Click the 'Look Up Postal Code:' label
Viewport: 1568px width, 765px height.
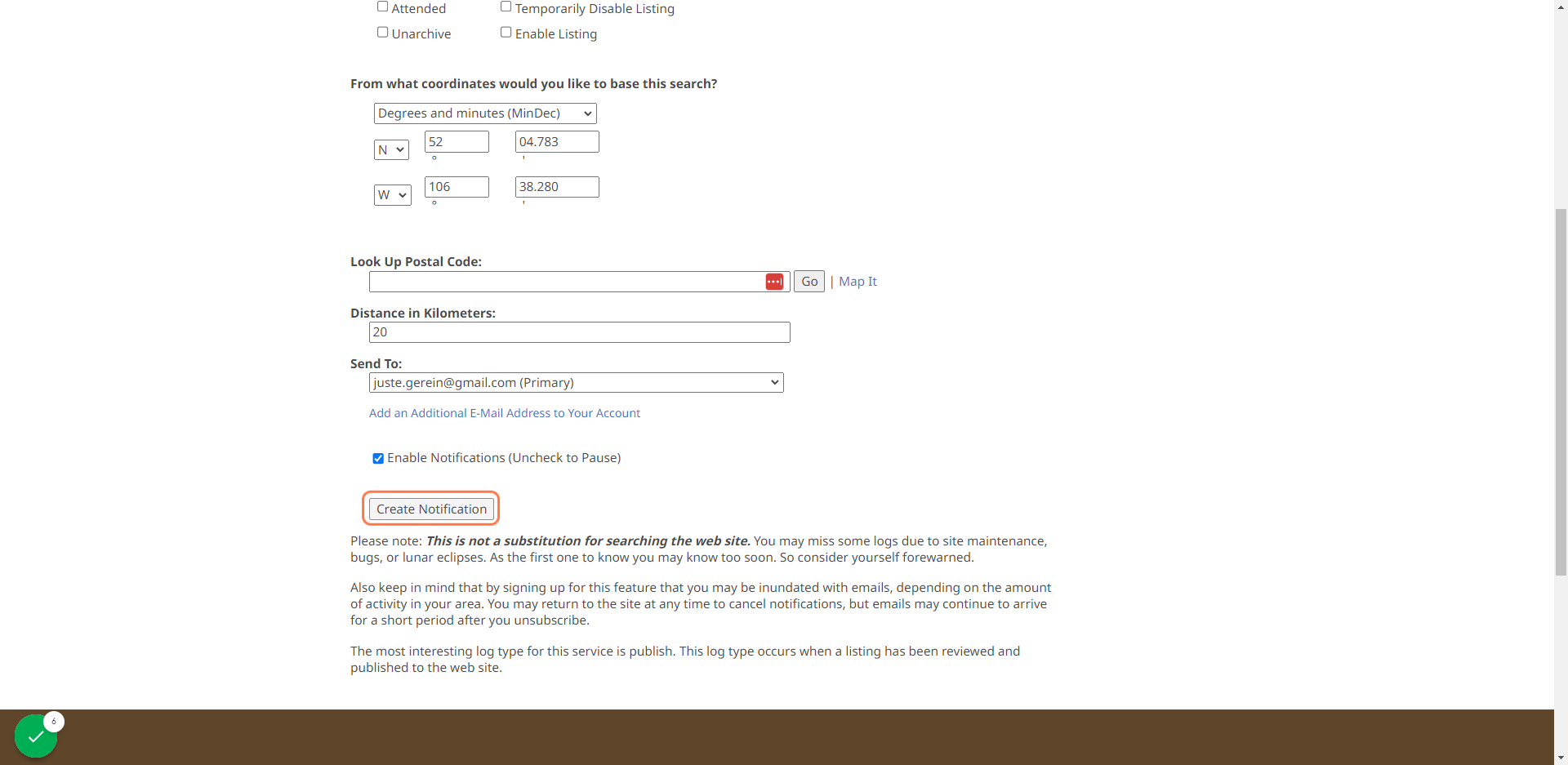[x=416, y=262]
